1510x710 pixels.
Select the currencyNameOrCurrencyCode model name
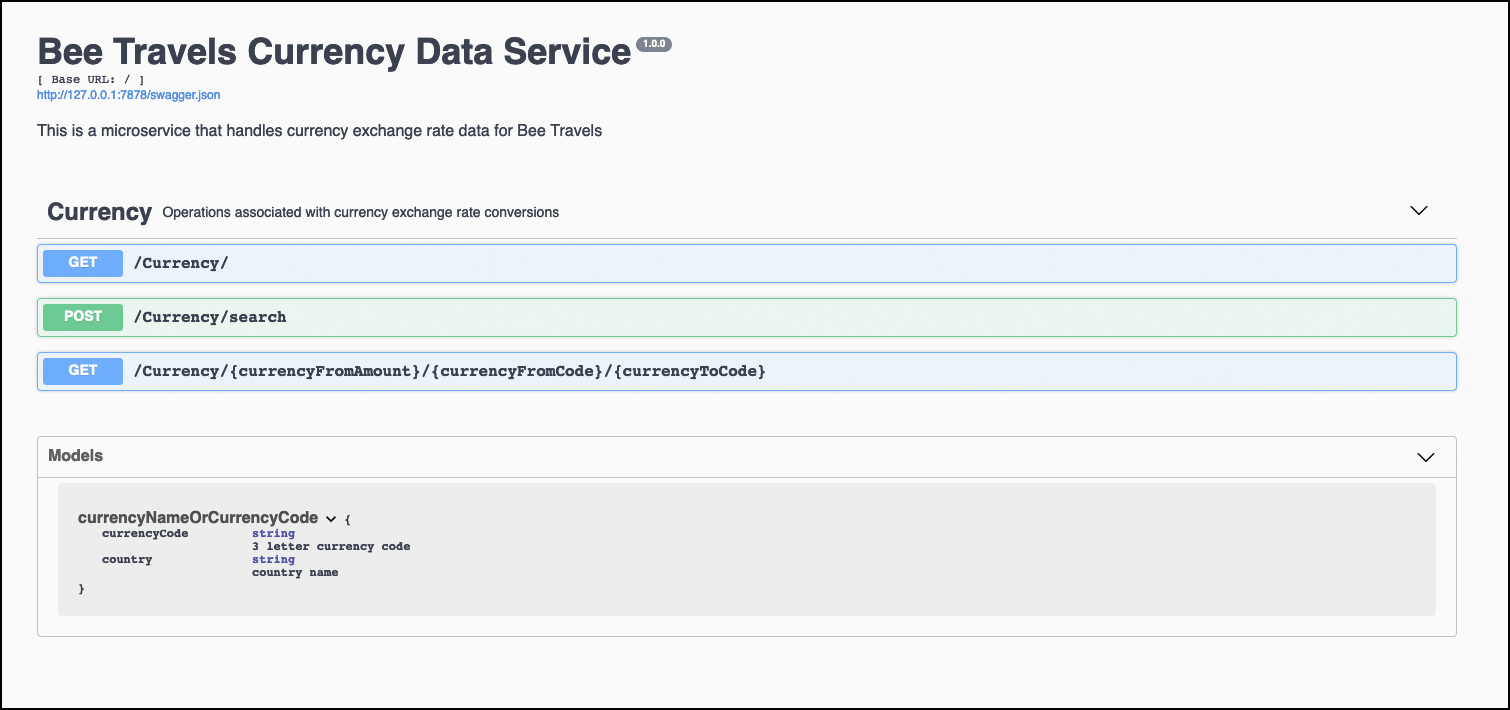[x=198, y=518]
